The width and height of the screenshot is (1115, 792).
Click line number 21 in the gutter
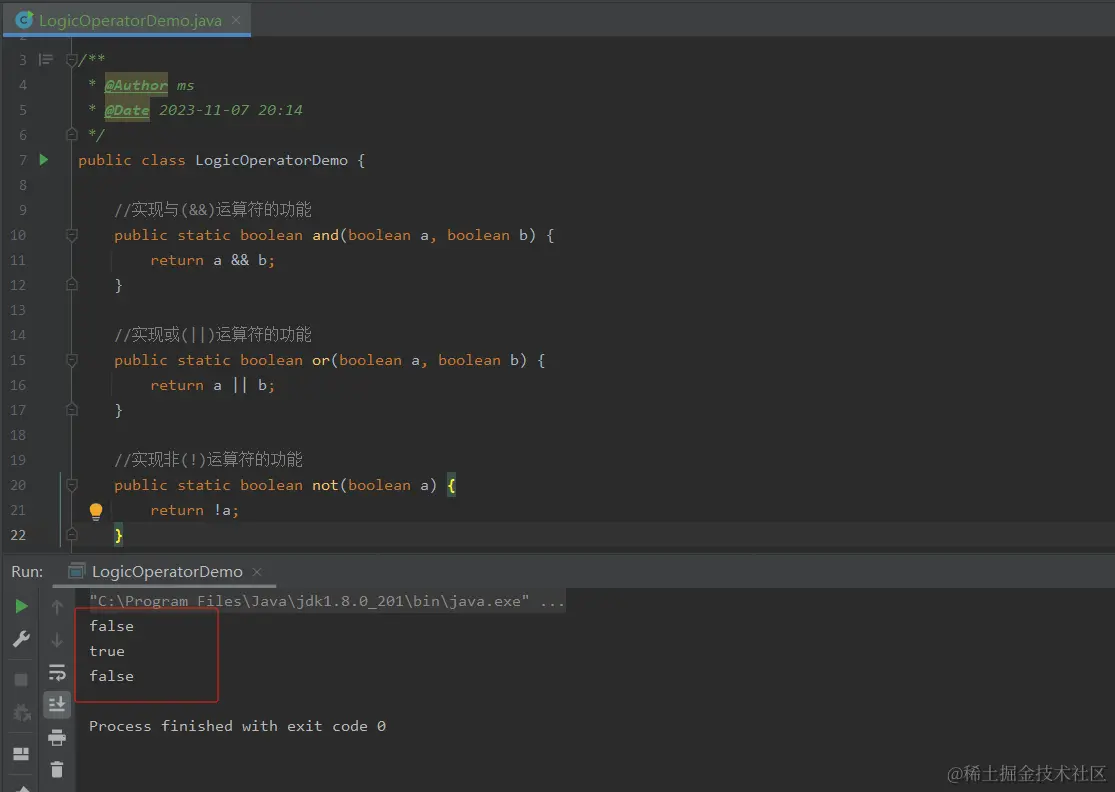coord(18,510)
